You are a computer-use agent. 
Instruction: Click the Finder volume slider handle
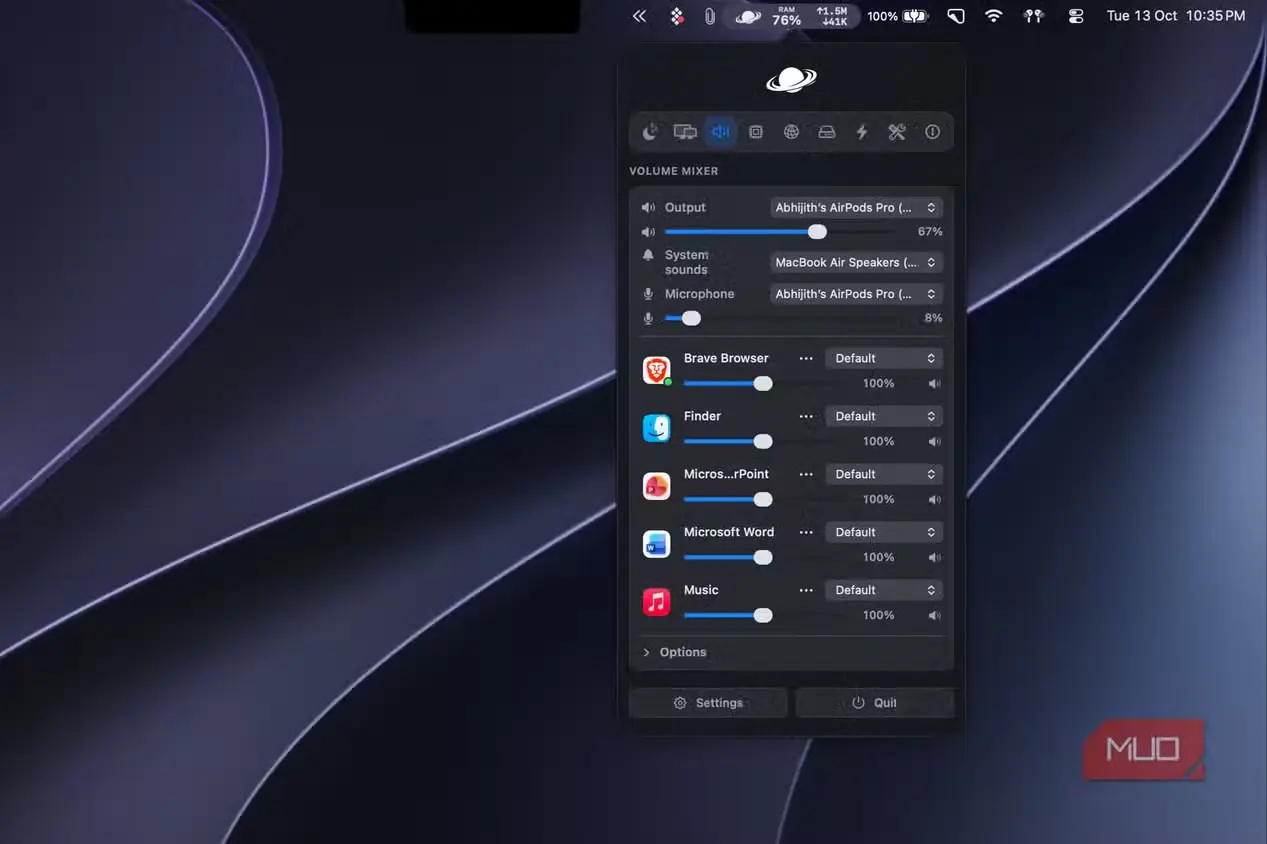pyautogui.click(x=763, y=441)
